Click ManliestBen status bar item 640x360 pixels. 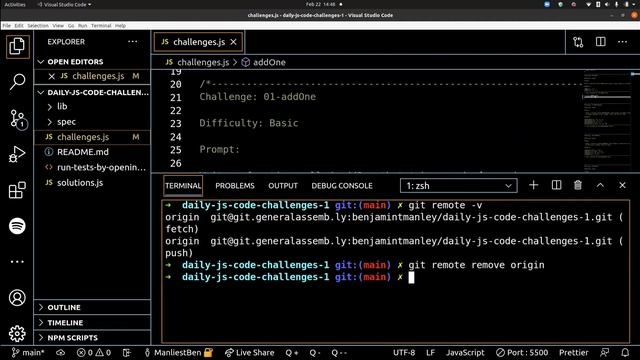(178, 353)
